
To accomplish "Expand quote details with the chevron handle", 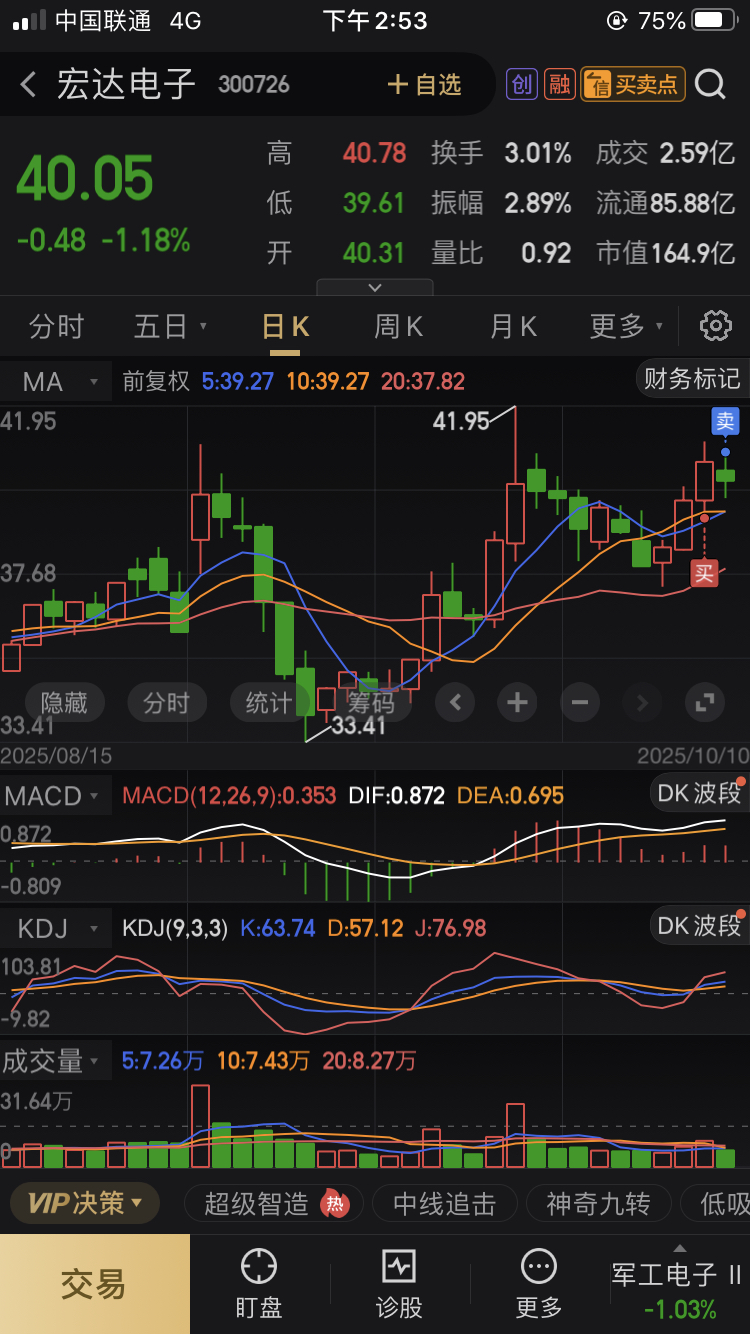I will point(375,287).
